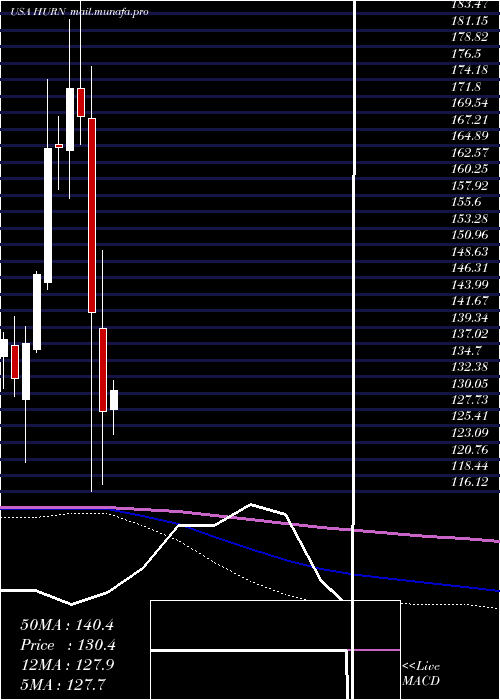Image resolution: width=500 pixels, height=700 pixels.
Task: Click the 12MA : 127.9 readout
Action: pos(67,665)
